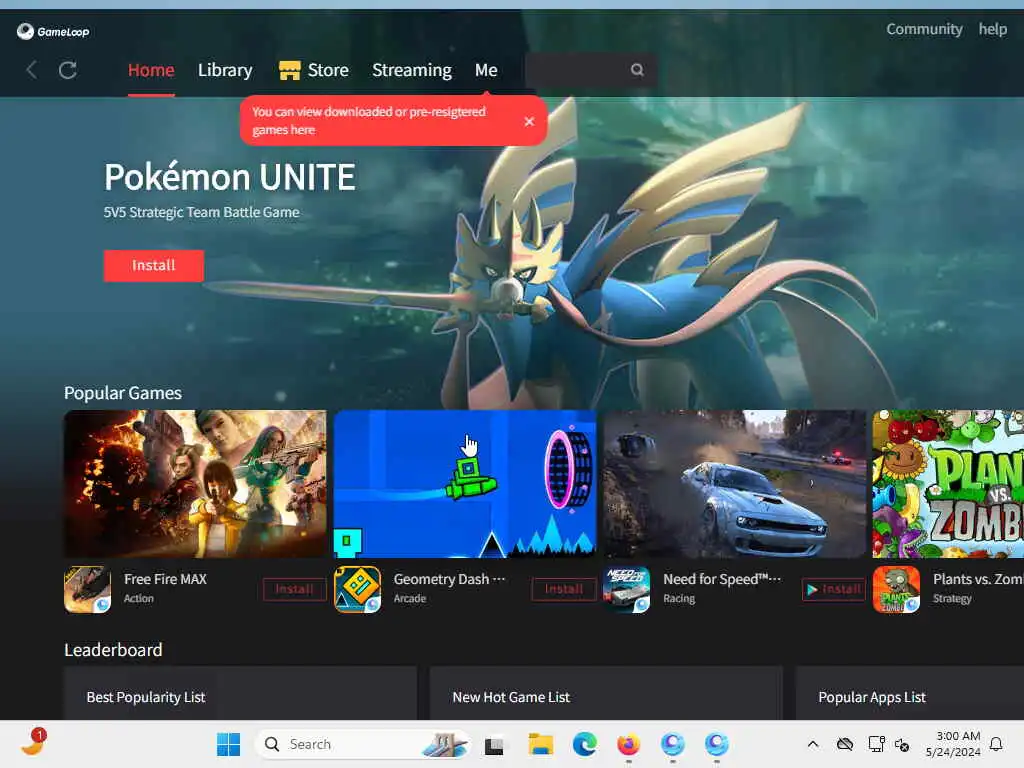Viewport: 1024px width, 768px height.
Task: Refresh the page with reload icon
Action: click(x=68, y=70)
